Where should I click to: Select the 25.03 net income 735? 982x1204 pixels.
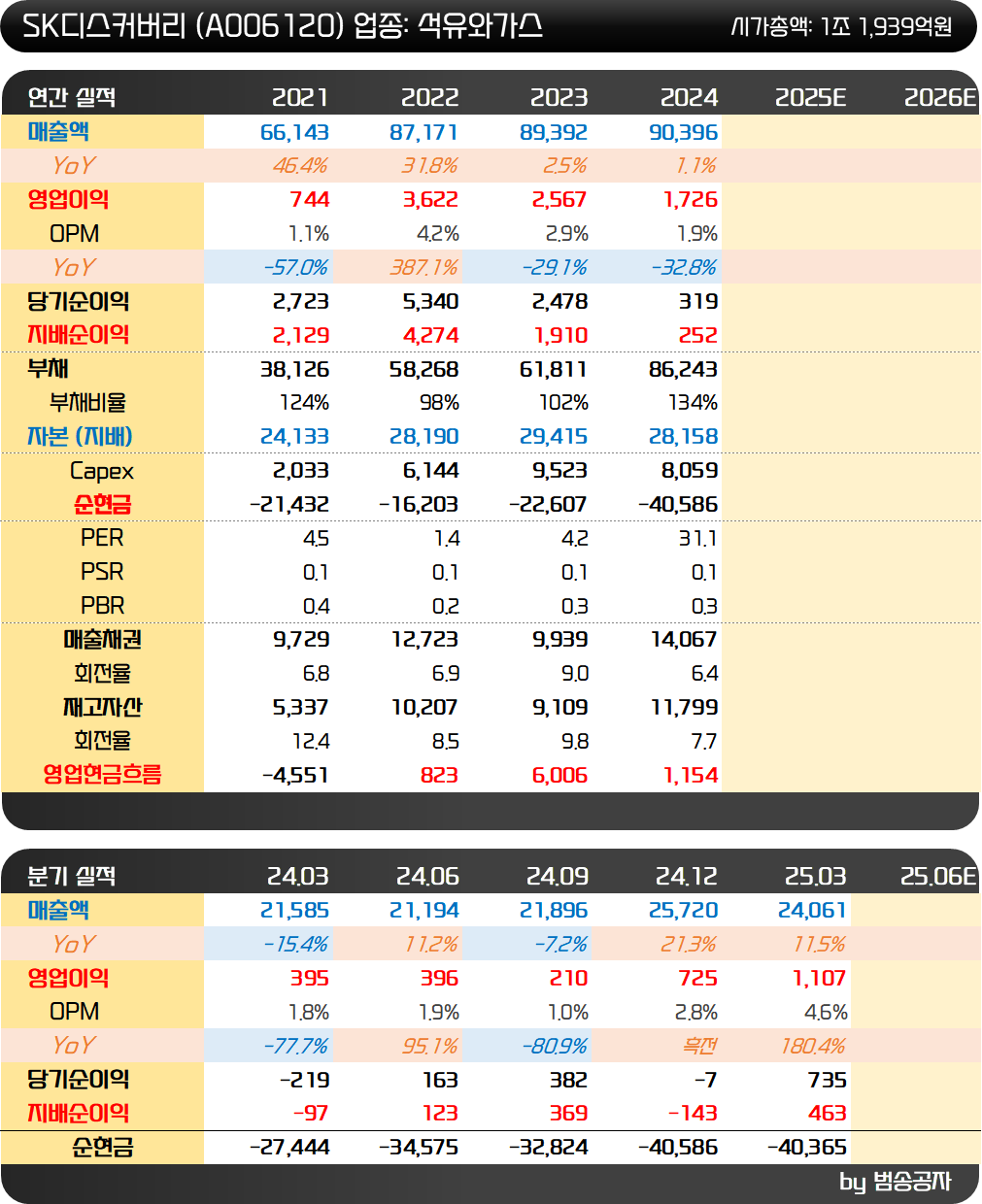click(827, 1080)
